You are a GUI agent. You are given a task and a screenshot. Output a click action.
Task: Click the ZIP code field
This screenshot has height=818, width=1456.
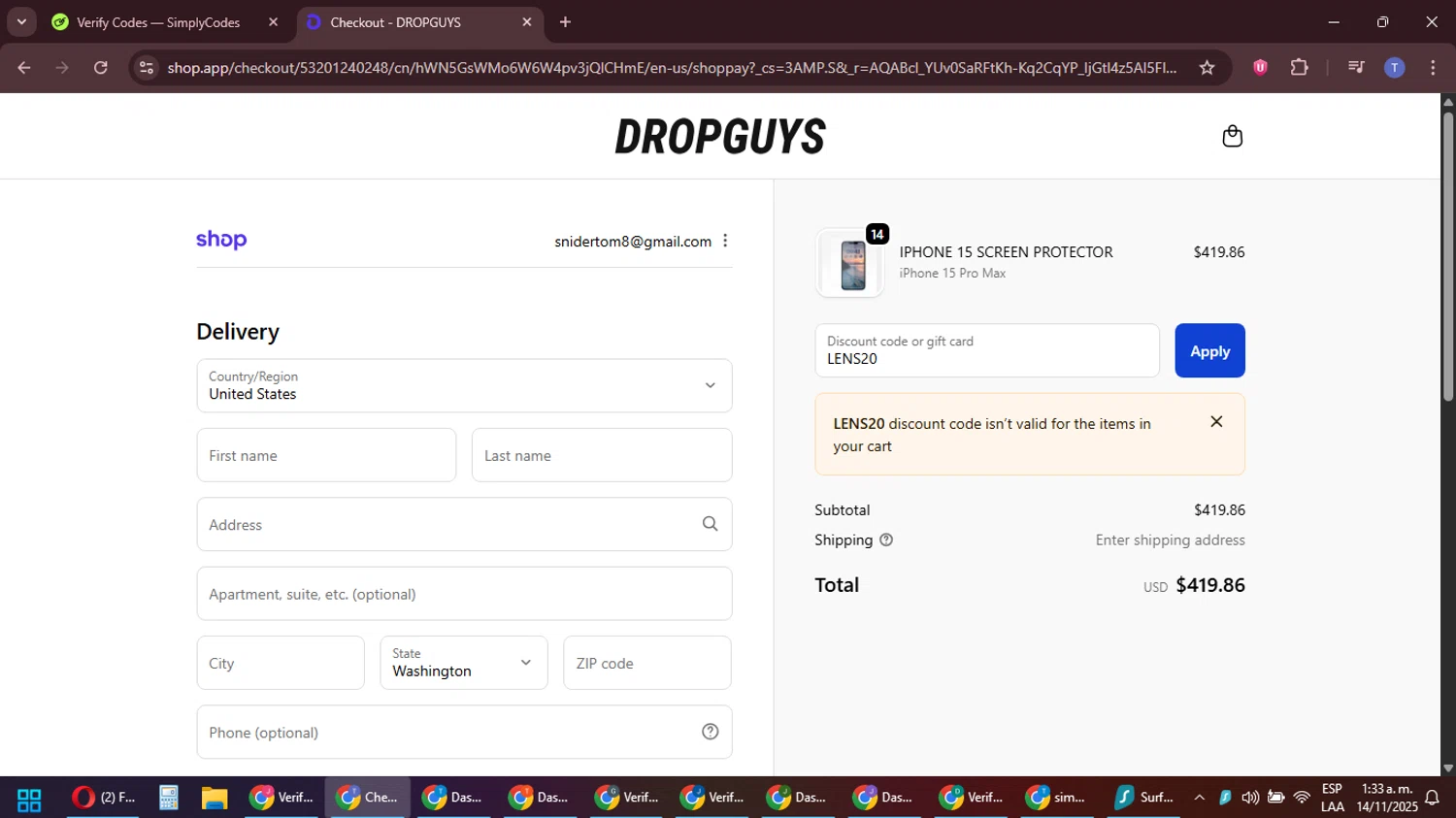647,663
